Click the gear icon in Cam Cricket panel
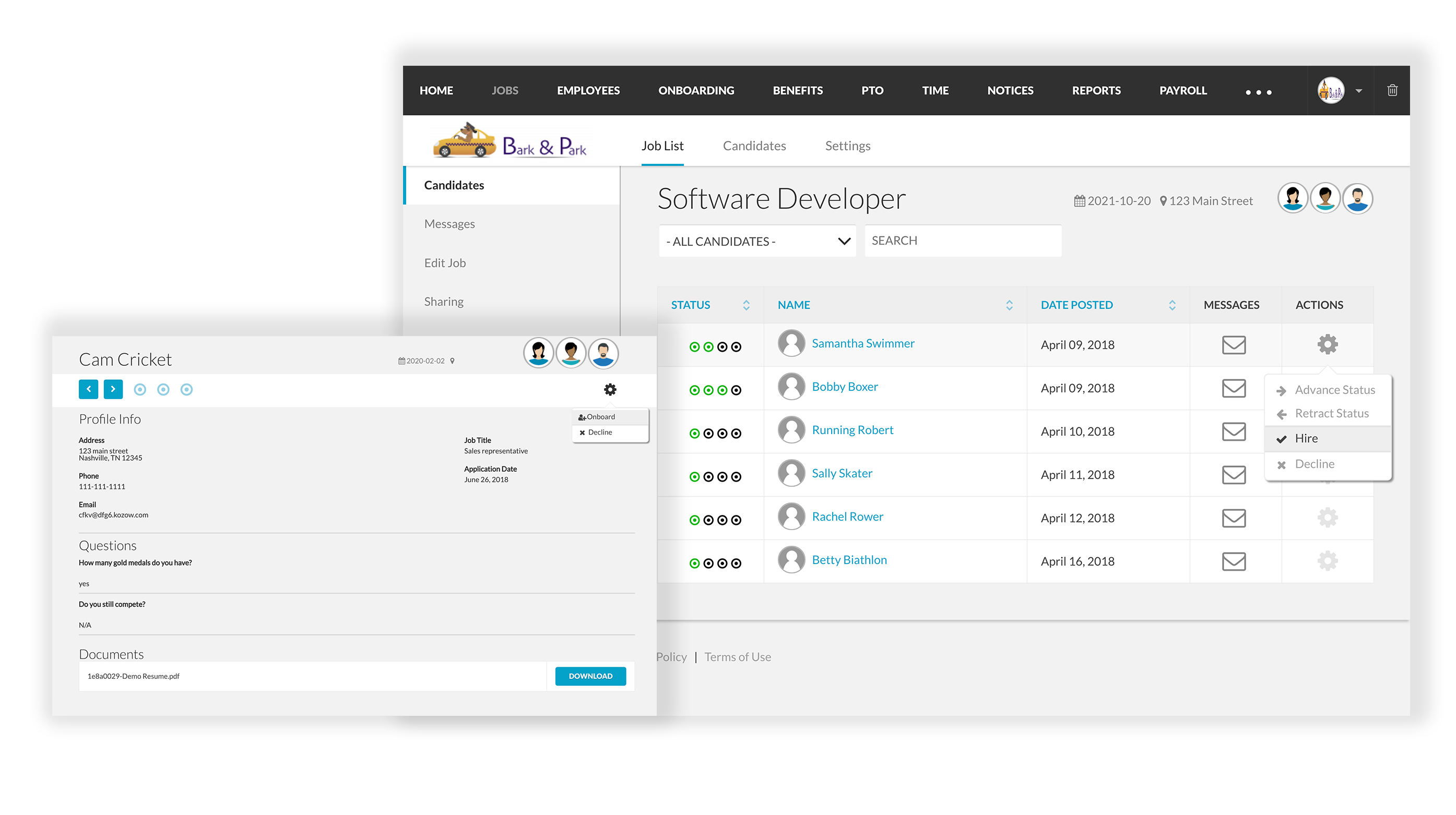 tap(610, 389)
